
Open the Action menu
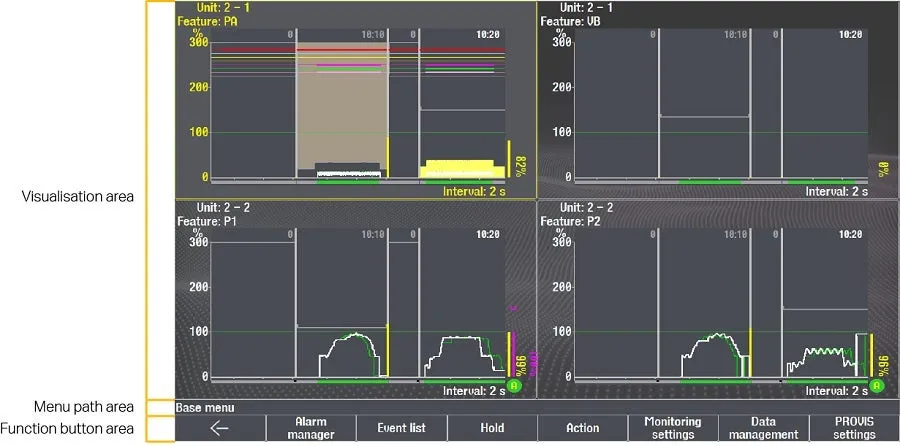click(x=582, y=428)
